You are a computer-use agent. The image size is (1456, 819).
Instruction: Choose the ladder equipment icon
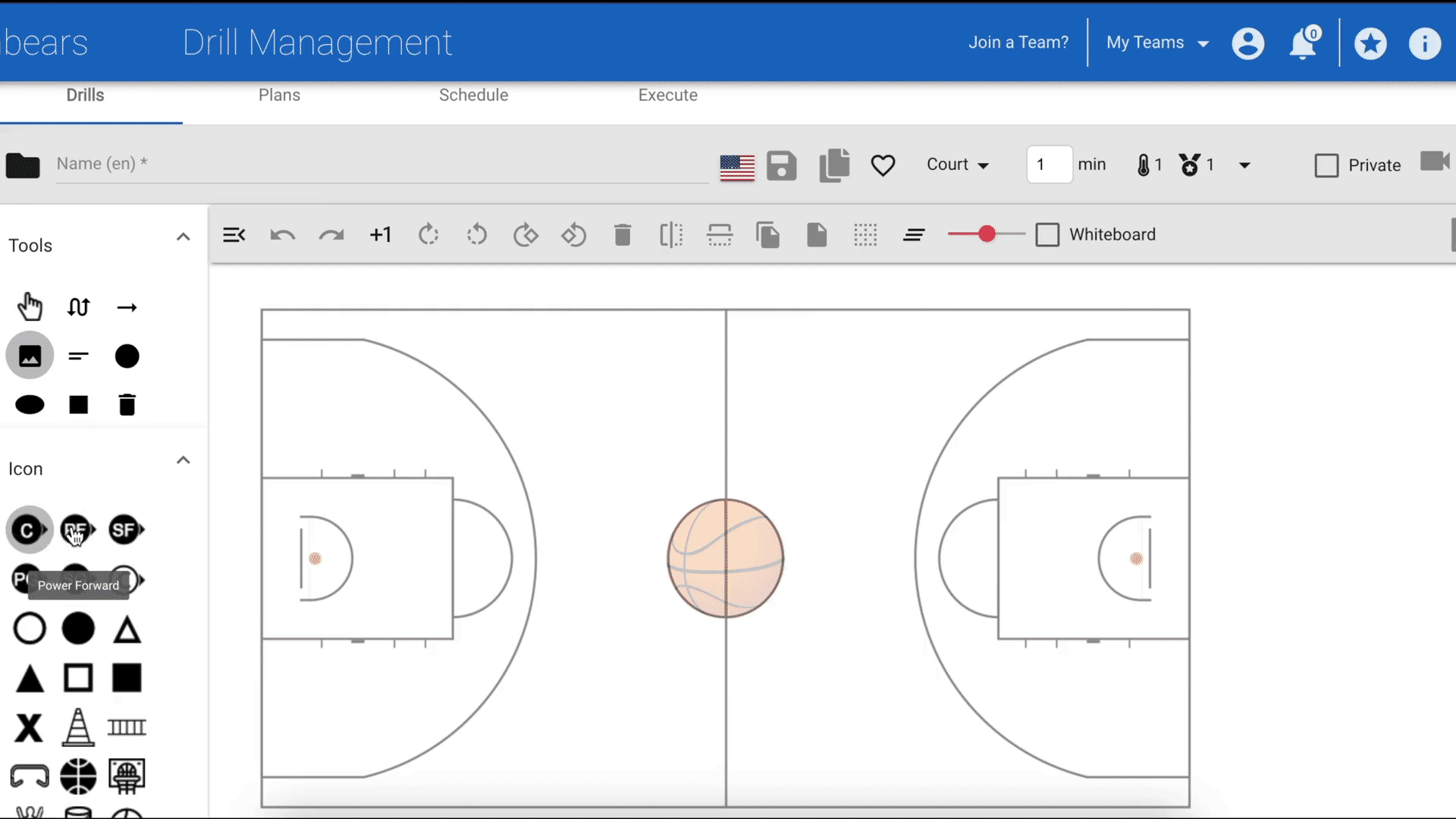point(127,728)
